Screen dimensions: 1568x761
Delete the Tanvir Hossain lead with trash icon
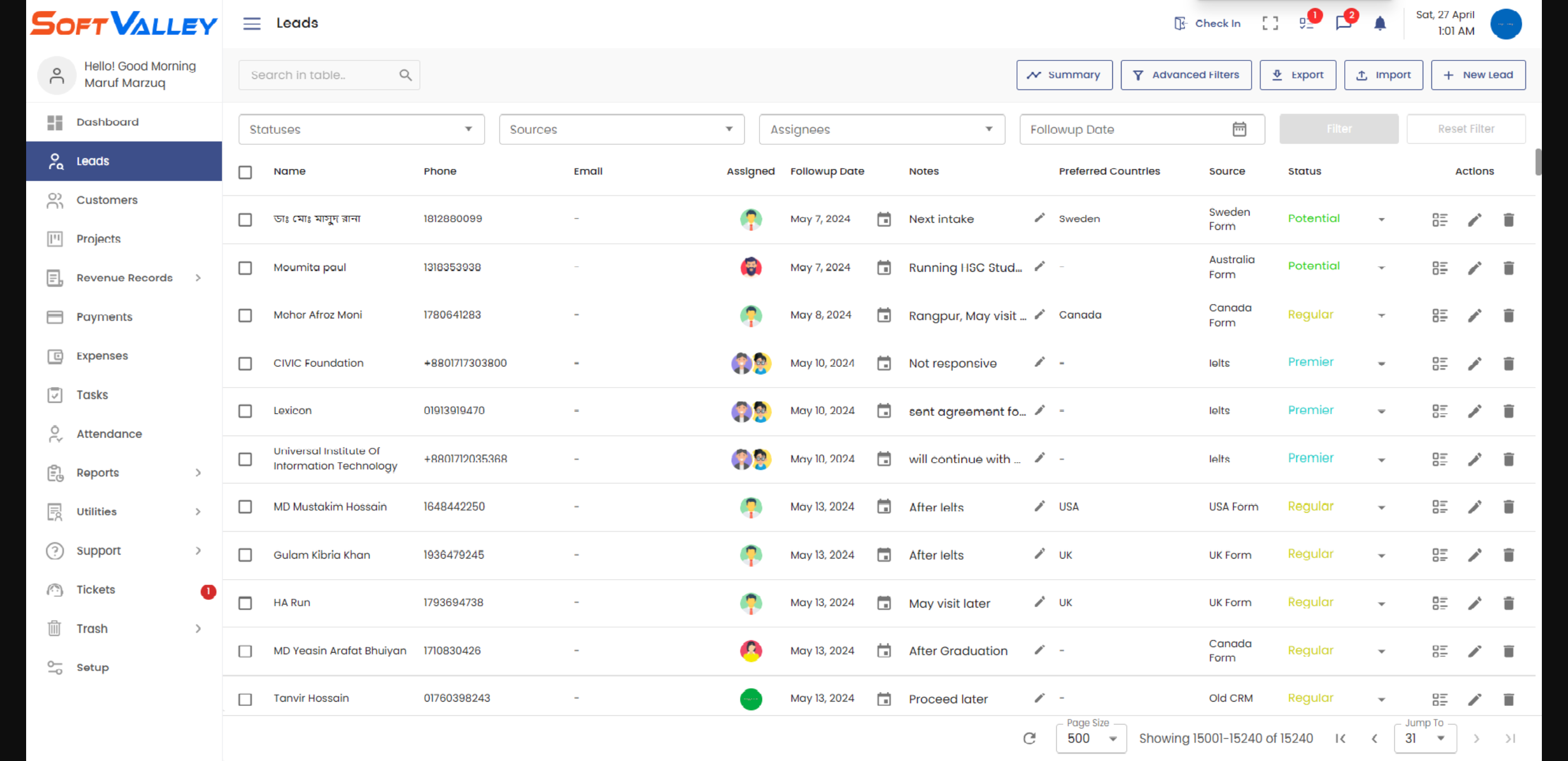pos(1509,698)
